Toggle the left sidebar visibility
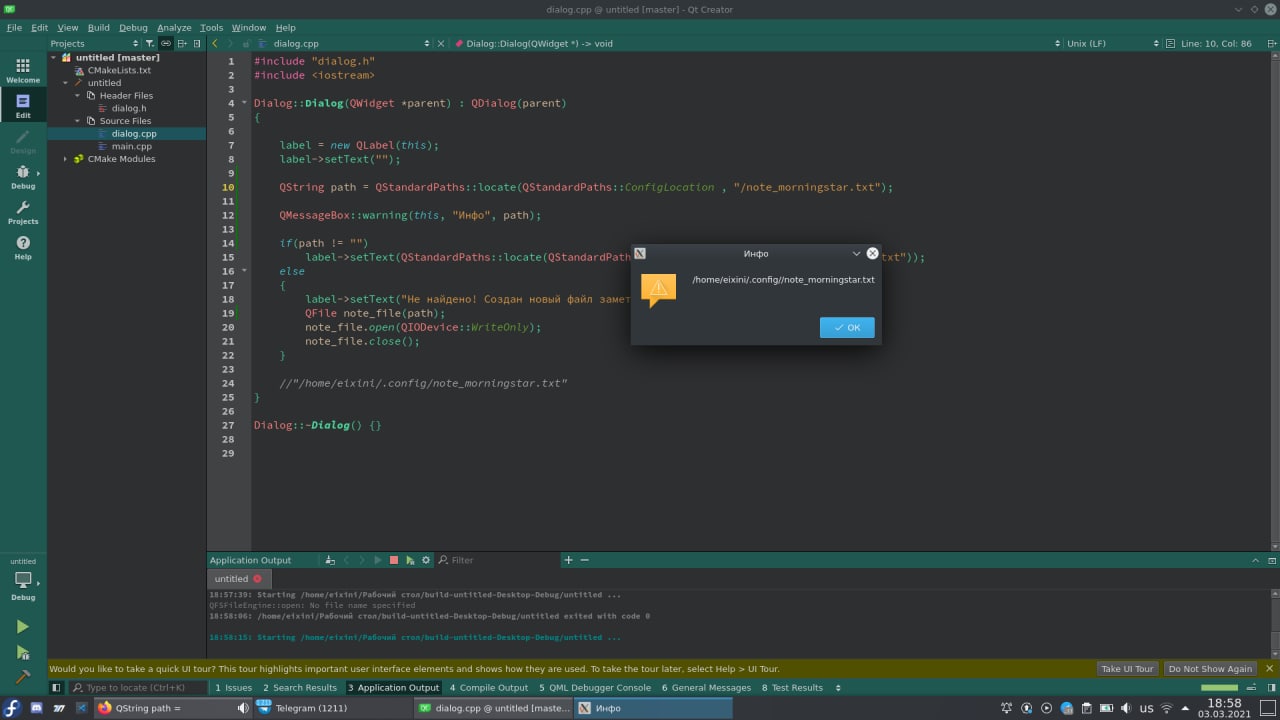 click(56, 688)
